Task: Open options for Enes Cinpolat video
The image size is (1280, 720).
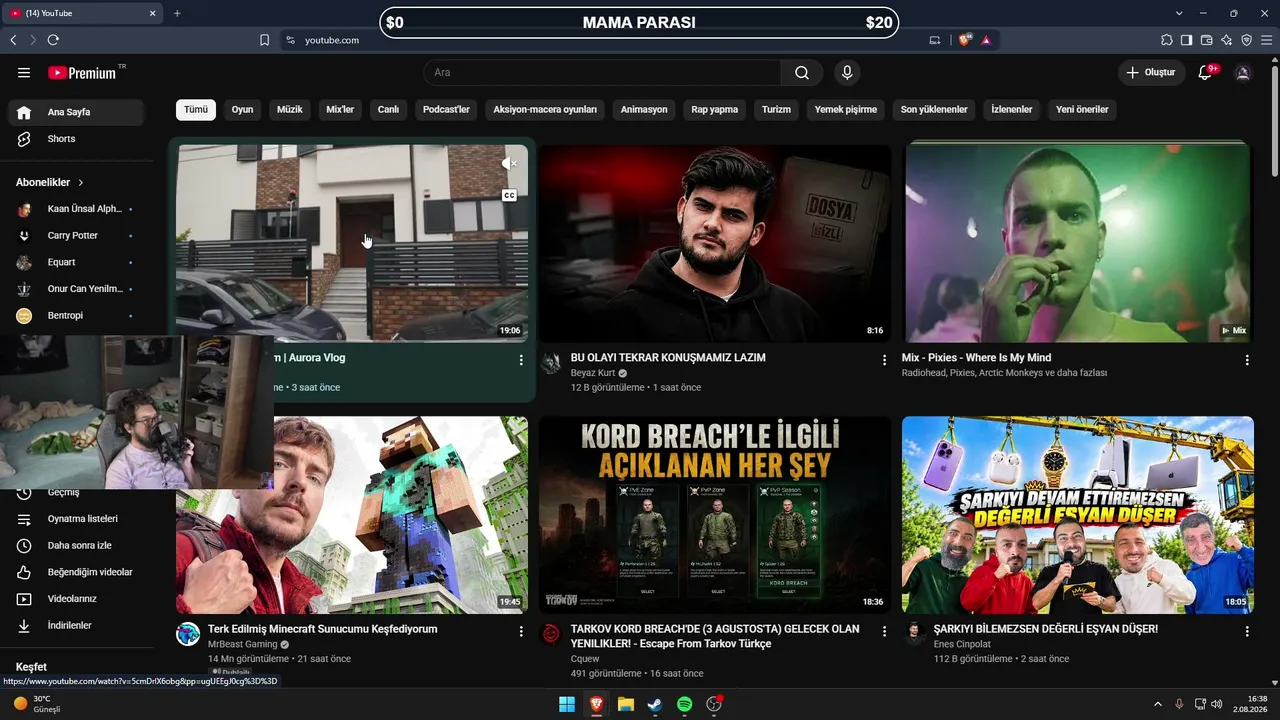Action: point(1247,632)
